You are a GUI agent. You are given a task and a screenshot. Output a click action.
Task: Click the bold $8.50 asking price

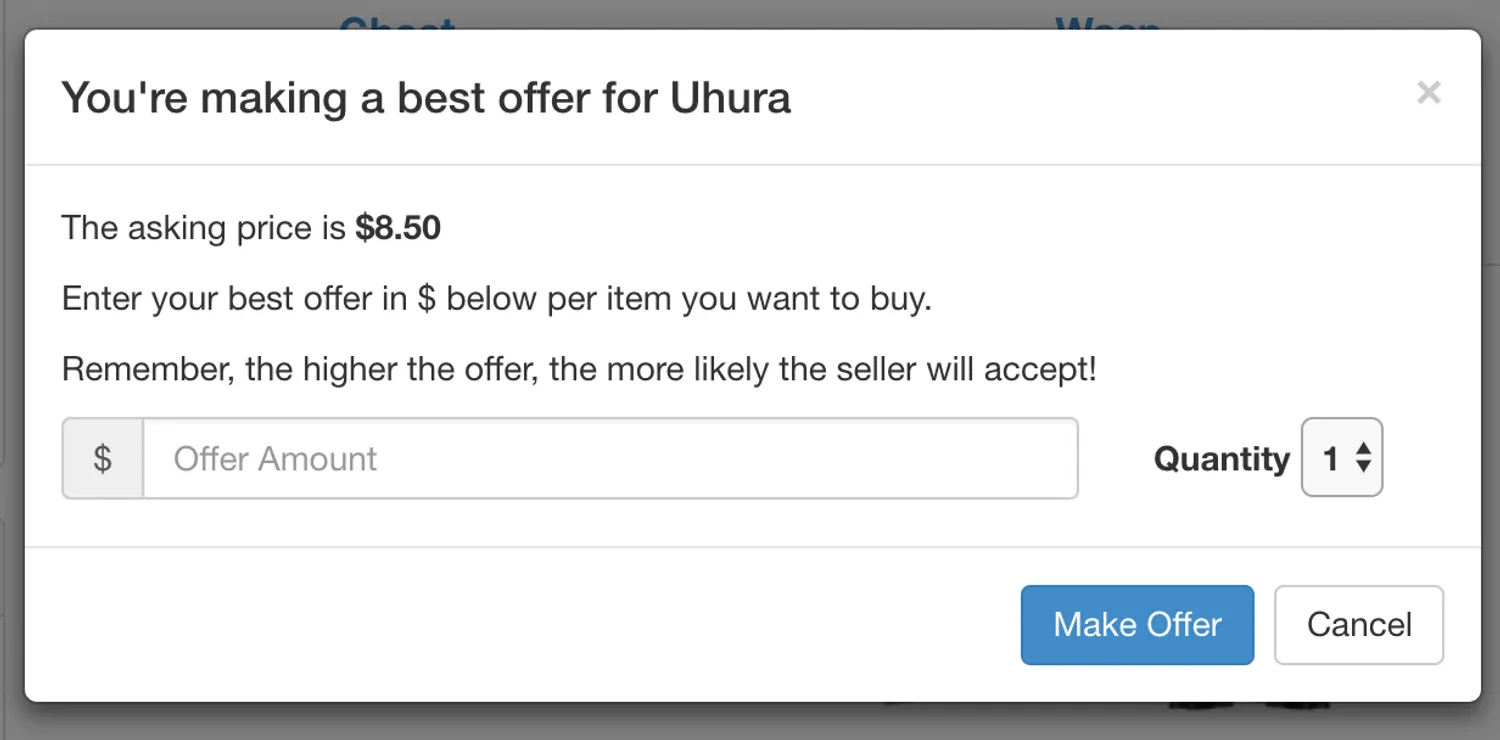[398, 228]
